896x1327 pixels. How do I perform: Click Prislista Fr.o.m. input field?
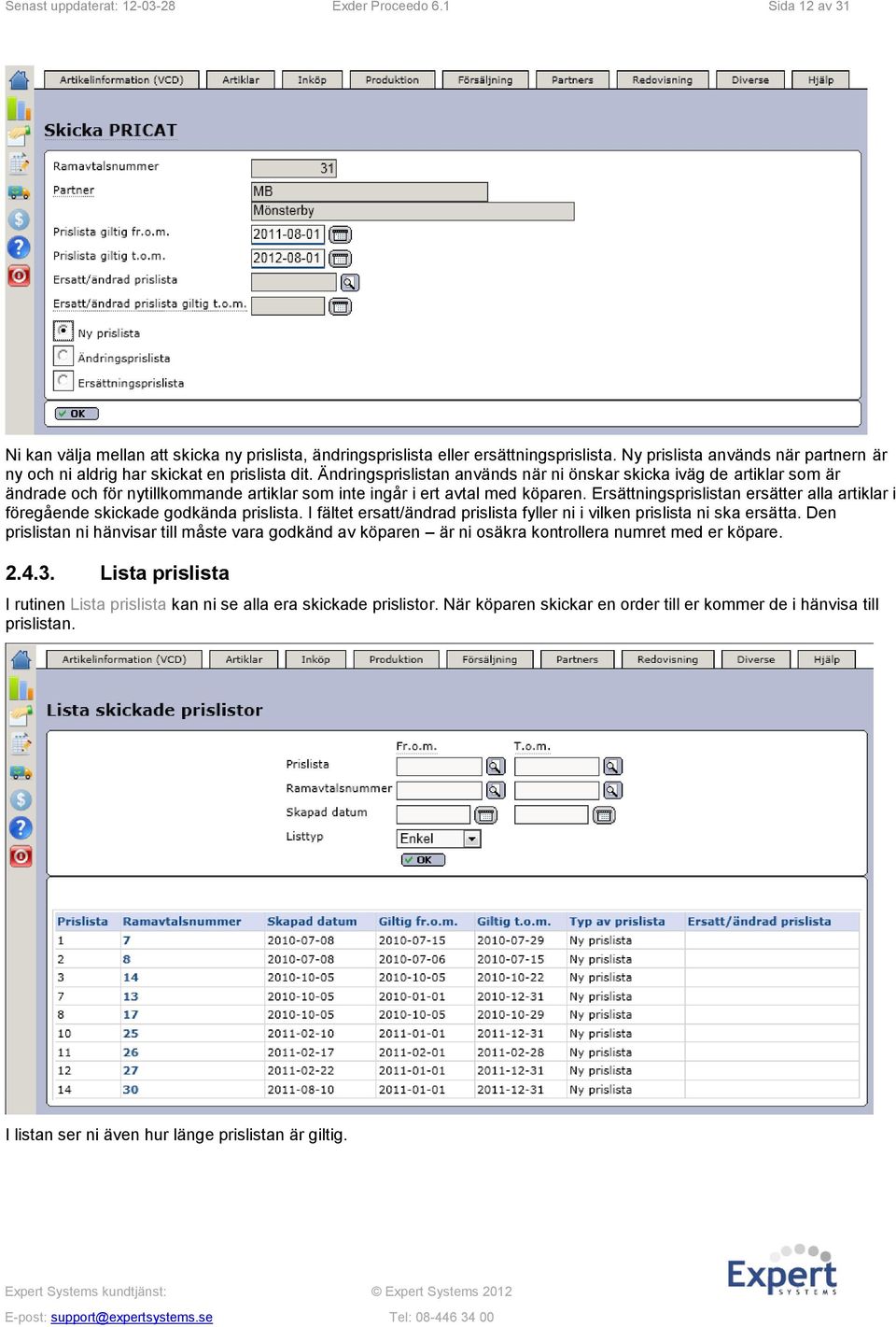[x=439, y=767]
